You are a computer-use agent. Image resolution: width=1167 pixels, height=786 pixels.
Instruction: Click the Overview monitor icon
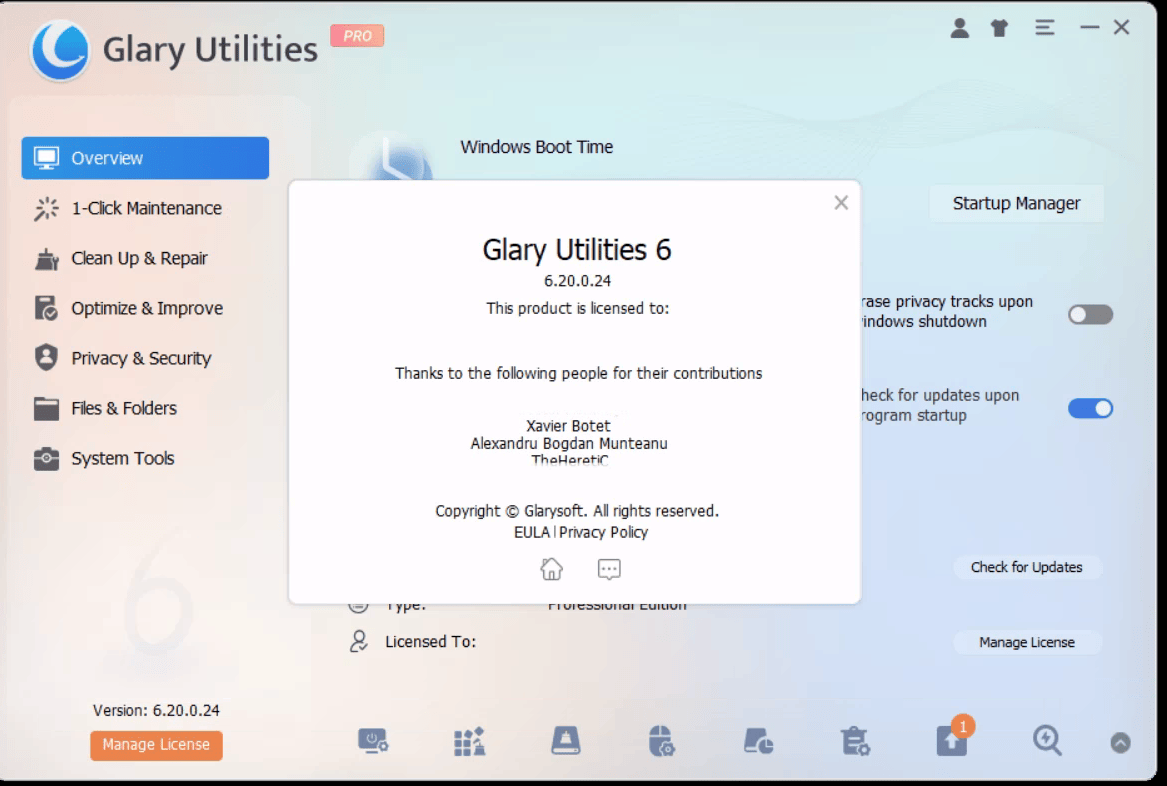point(46,158)
